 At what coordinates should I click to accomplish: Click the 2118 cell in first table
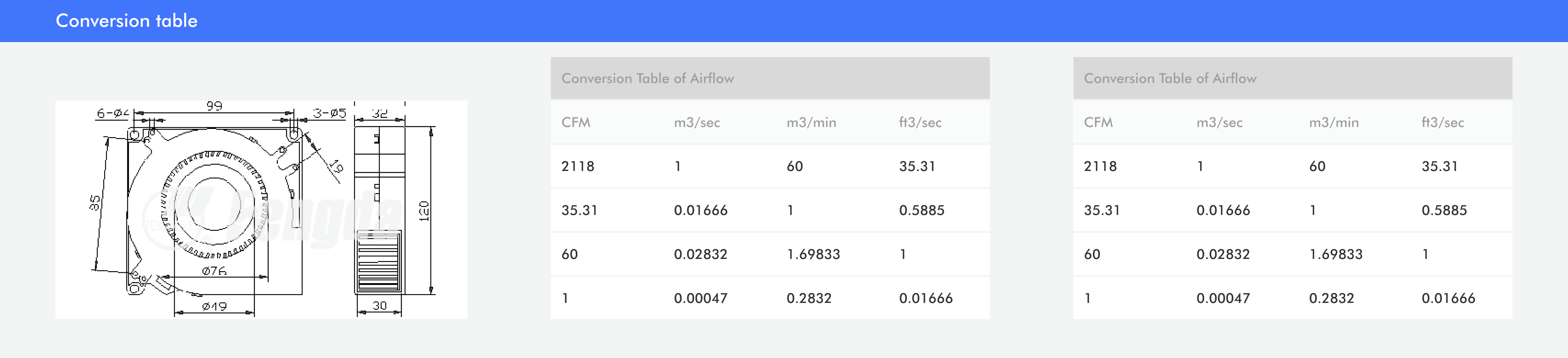pyautogui.click(x=577, y=166)
